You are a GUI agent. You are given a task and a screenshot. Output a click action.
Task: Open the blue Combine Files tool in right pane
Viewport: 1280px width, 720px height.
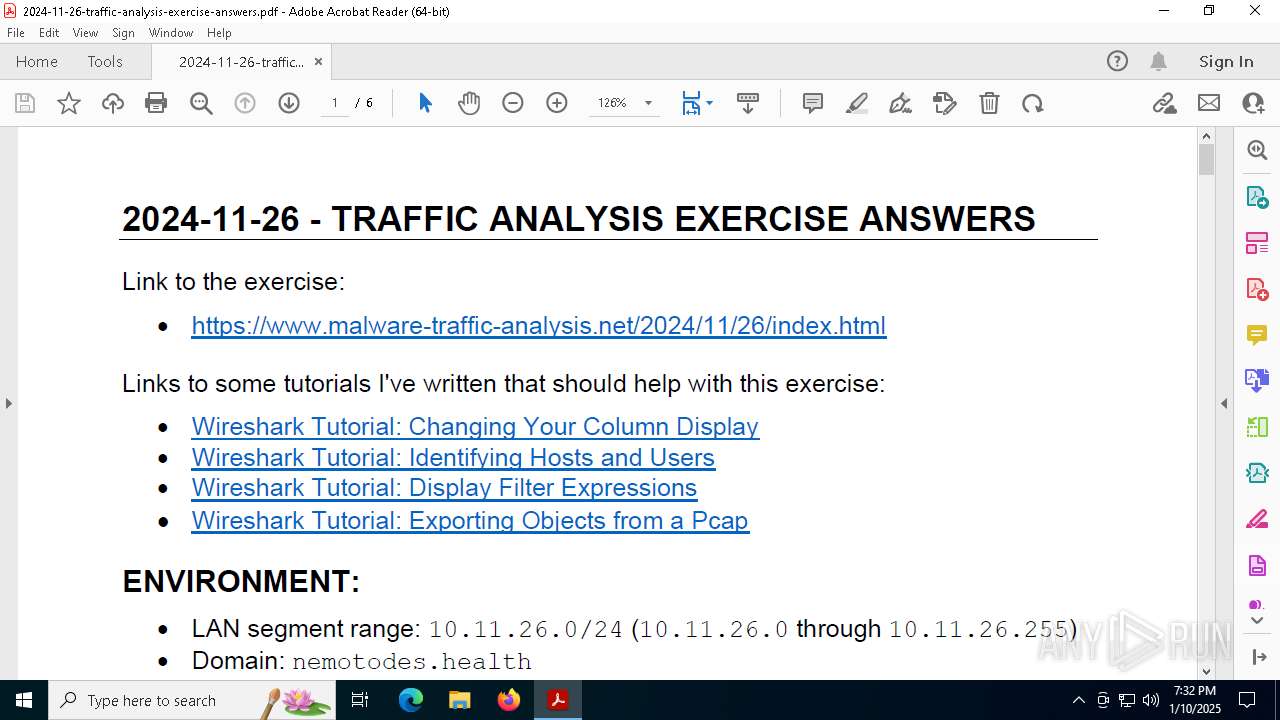1257,380
